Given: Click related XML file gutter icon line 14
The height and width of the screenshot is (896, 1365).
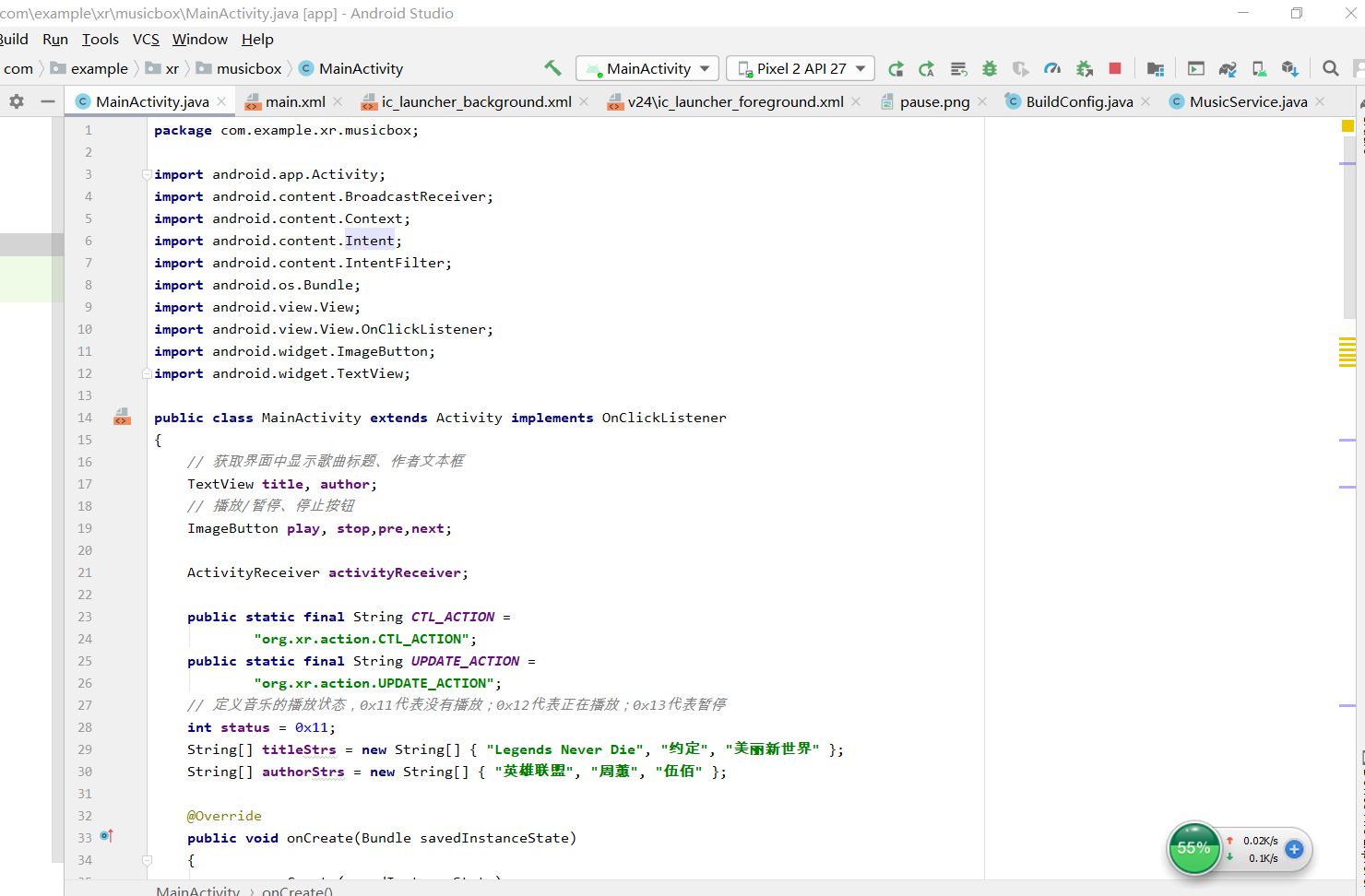Looking at the screenshot, I should pos(122,418).
